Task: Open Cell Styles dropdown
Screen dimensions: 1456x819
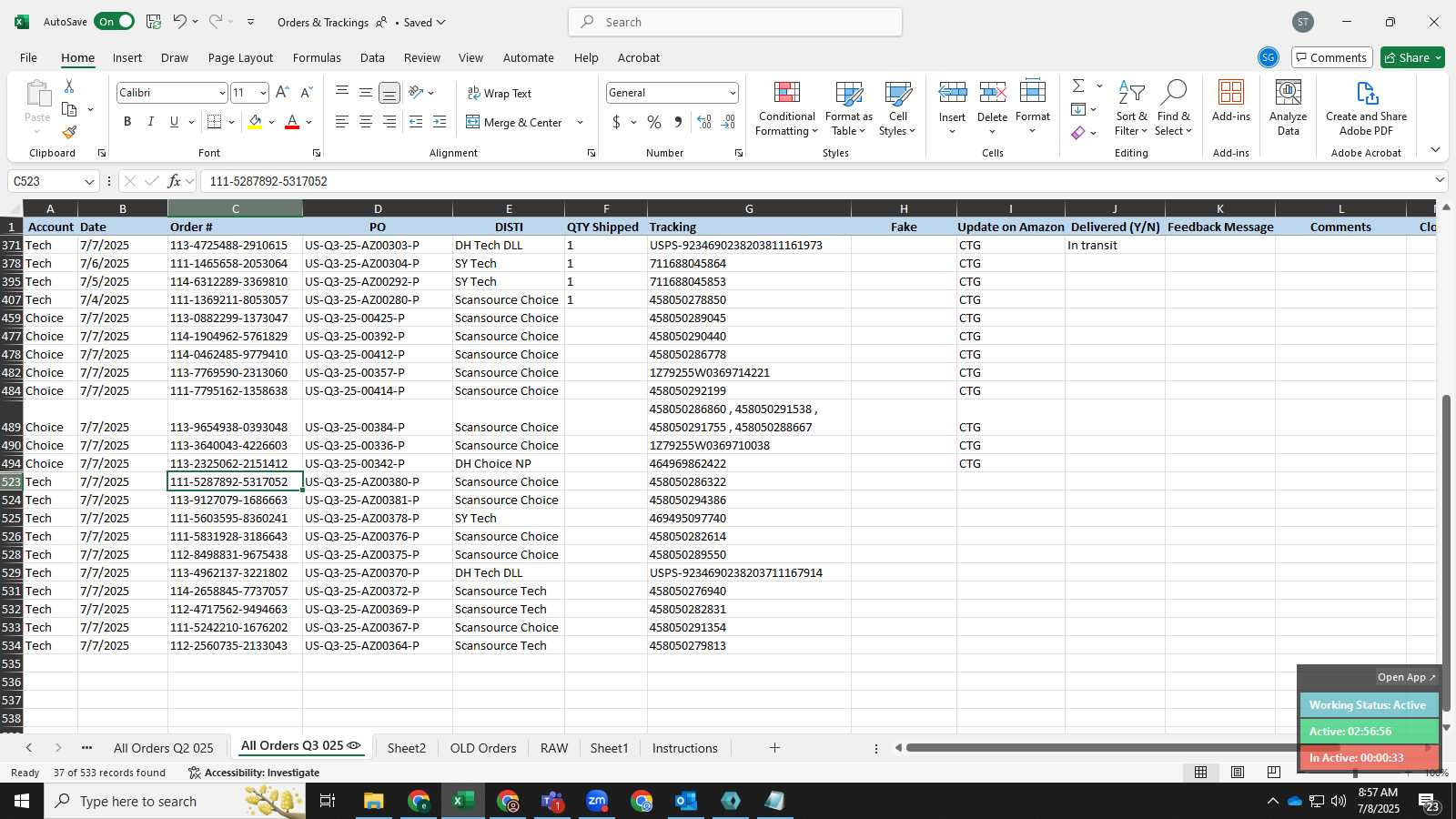Action: pos(897,107)
